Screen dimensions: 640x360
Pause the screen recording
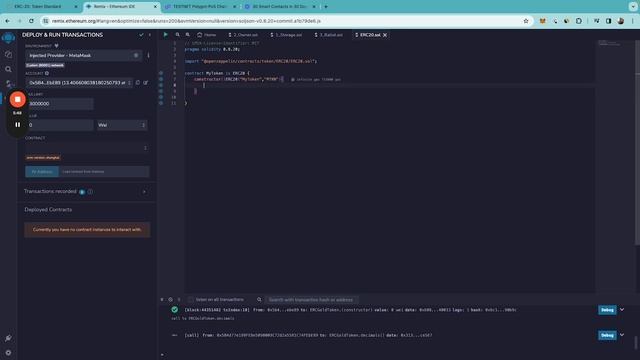18,124
